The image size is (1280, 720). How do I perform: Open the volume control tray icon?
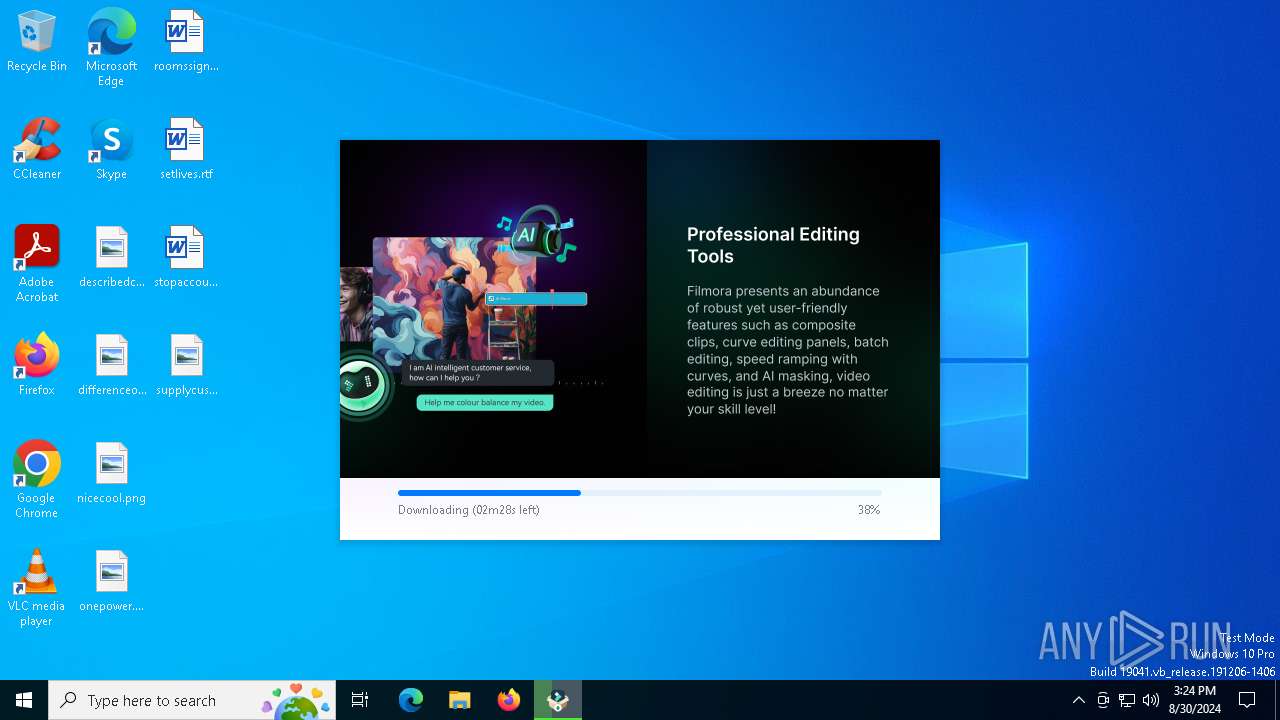tap(1151, 700)
